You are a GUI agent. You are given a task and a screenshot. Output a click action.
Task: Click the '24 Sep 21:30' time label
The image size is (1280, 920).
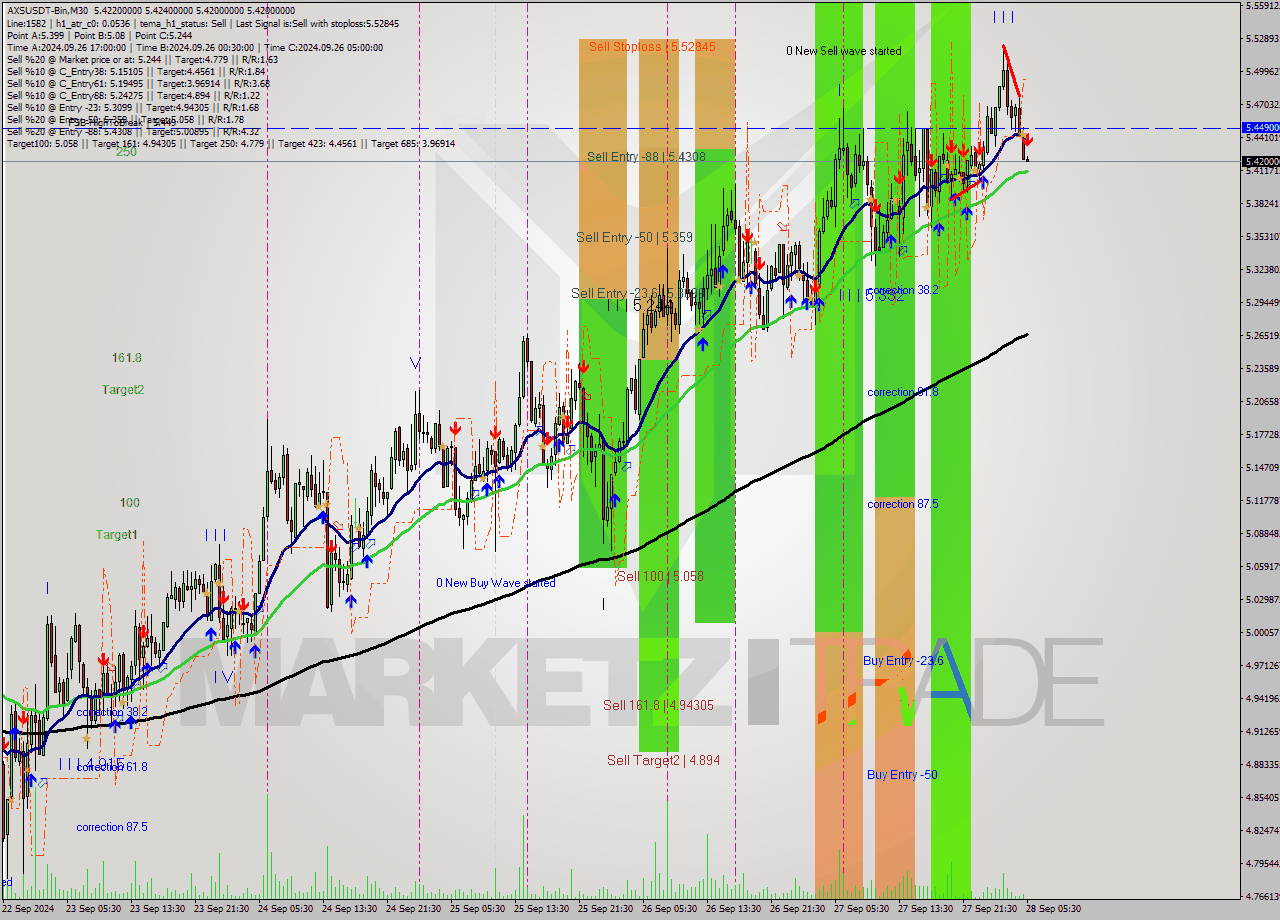click(413, 909)
